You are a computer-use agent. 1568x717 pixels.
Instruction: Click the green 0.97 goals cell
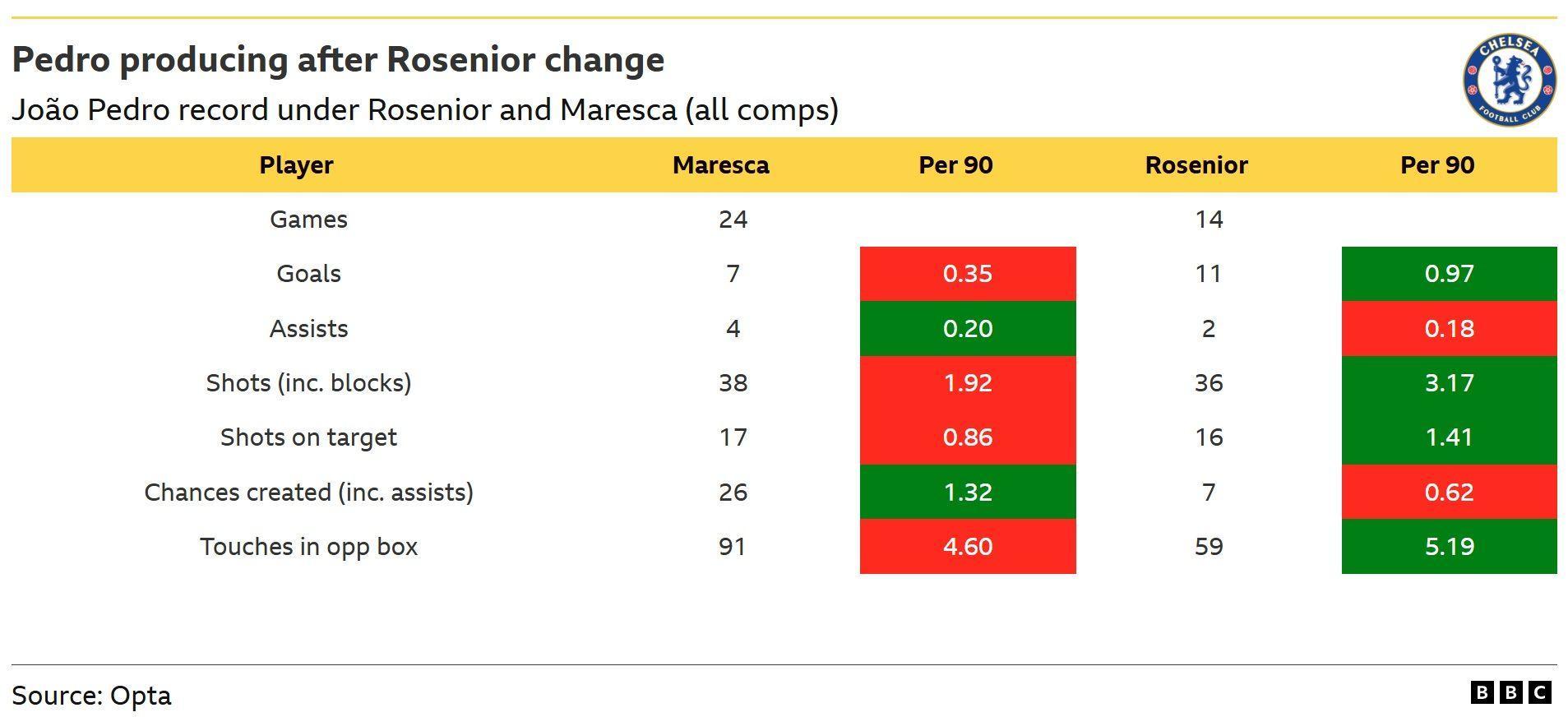pyautogui.click(x=1449, y=274)
